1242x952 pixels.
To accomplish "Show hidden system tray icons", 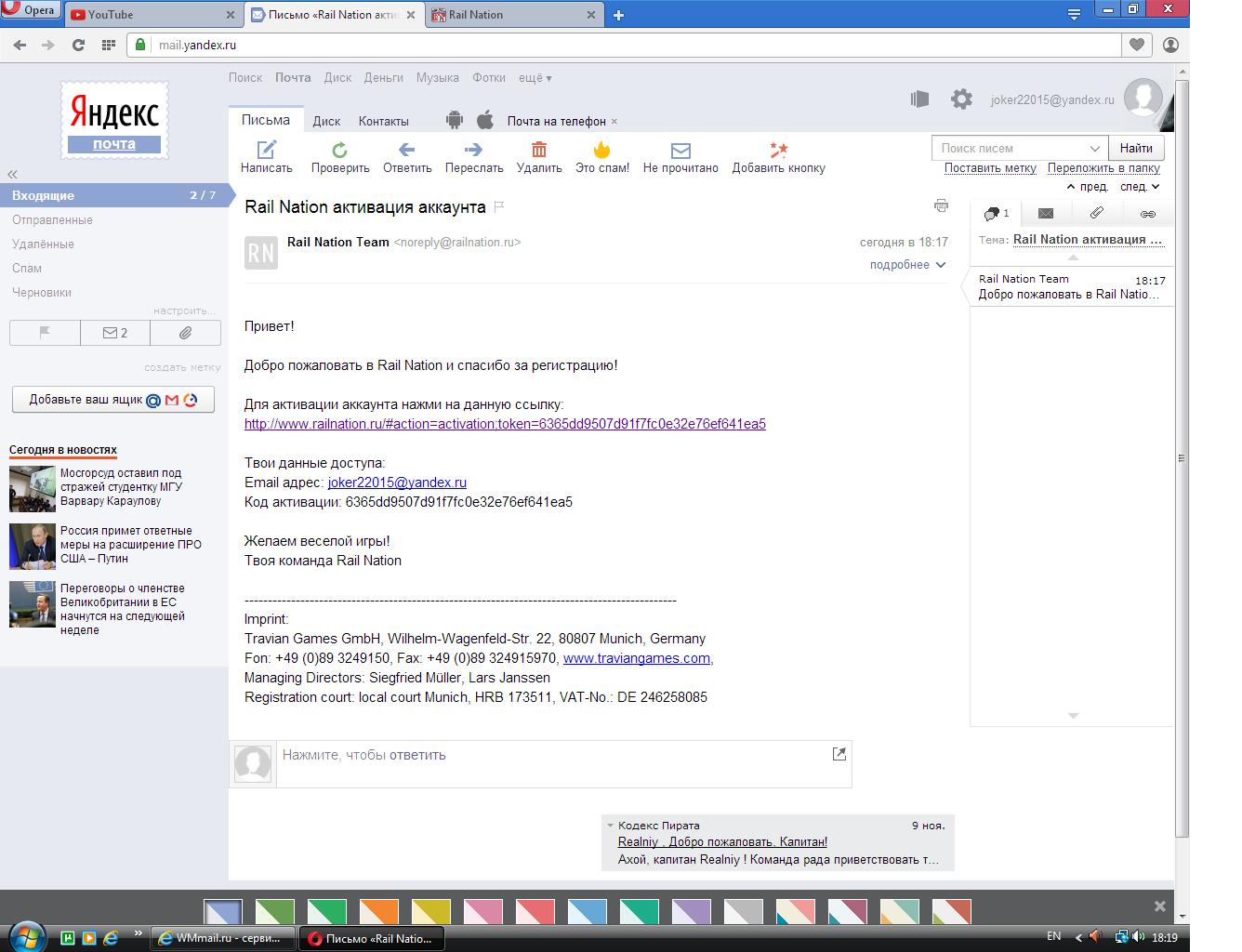I will click(1078, 937).
